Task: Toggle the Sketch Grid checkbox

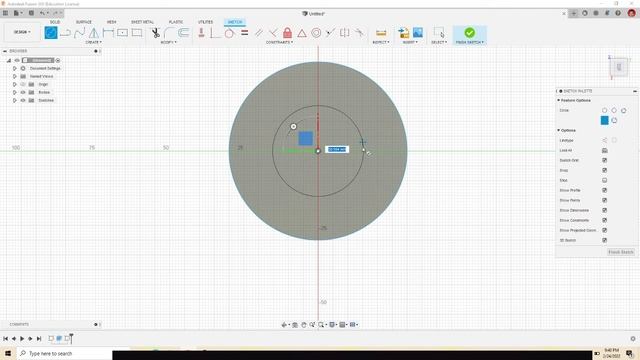Action: [604, 160]
